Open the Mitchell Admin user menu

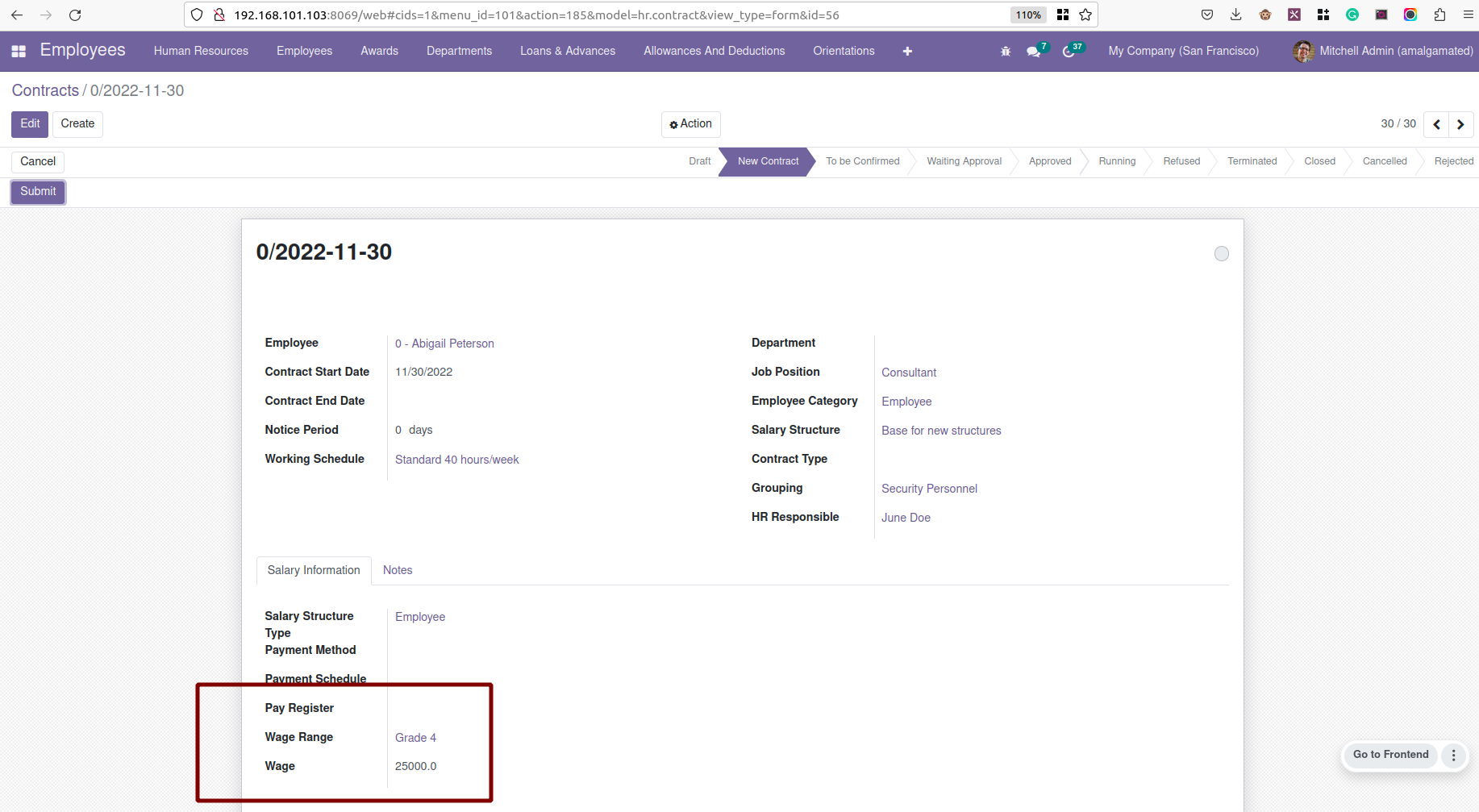coord(1383,51)
